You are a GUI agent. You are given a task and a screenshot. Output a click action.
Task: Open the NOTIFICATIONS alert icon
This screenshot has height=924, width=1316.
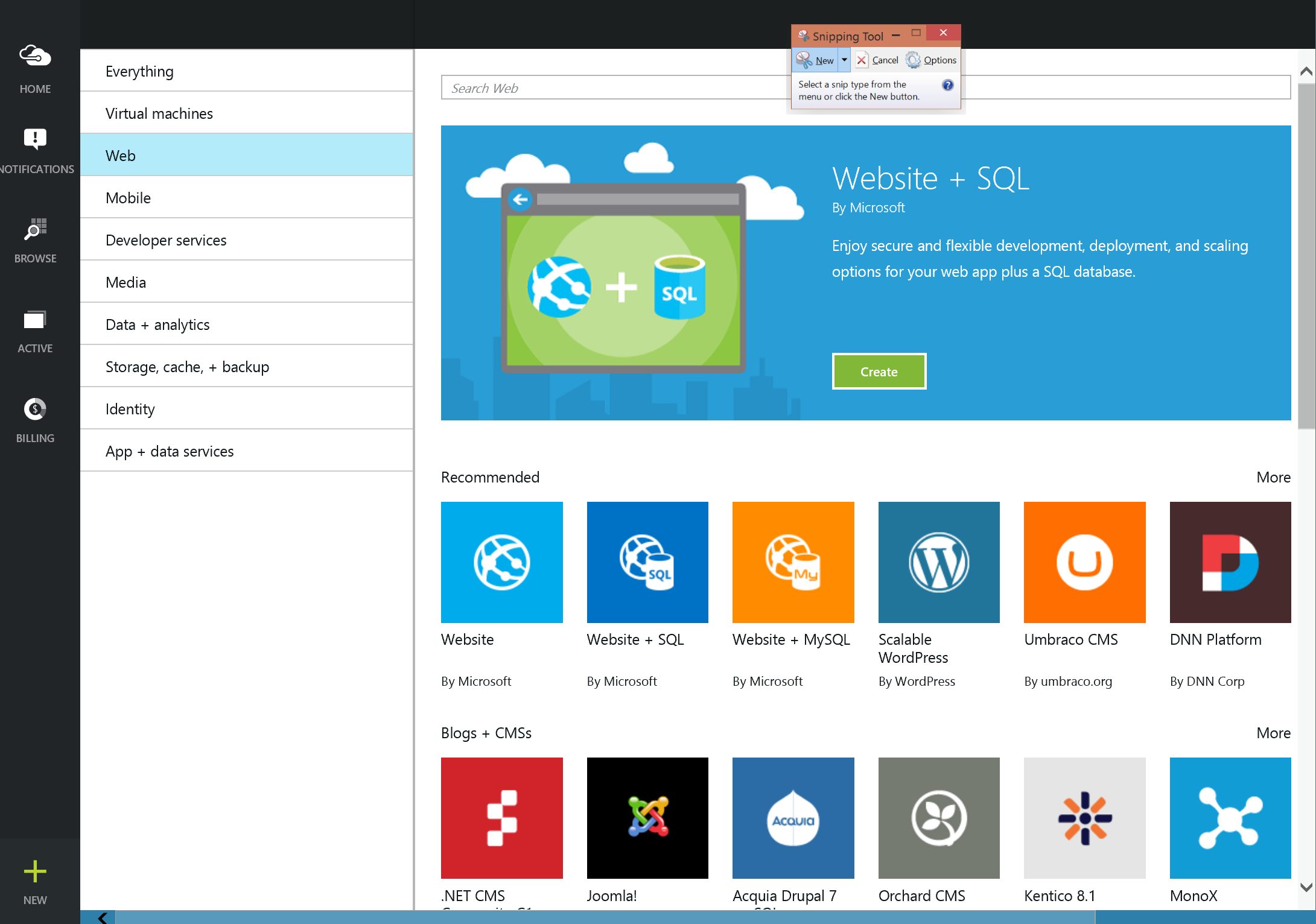click(35, 139)
